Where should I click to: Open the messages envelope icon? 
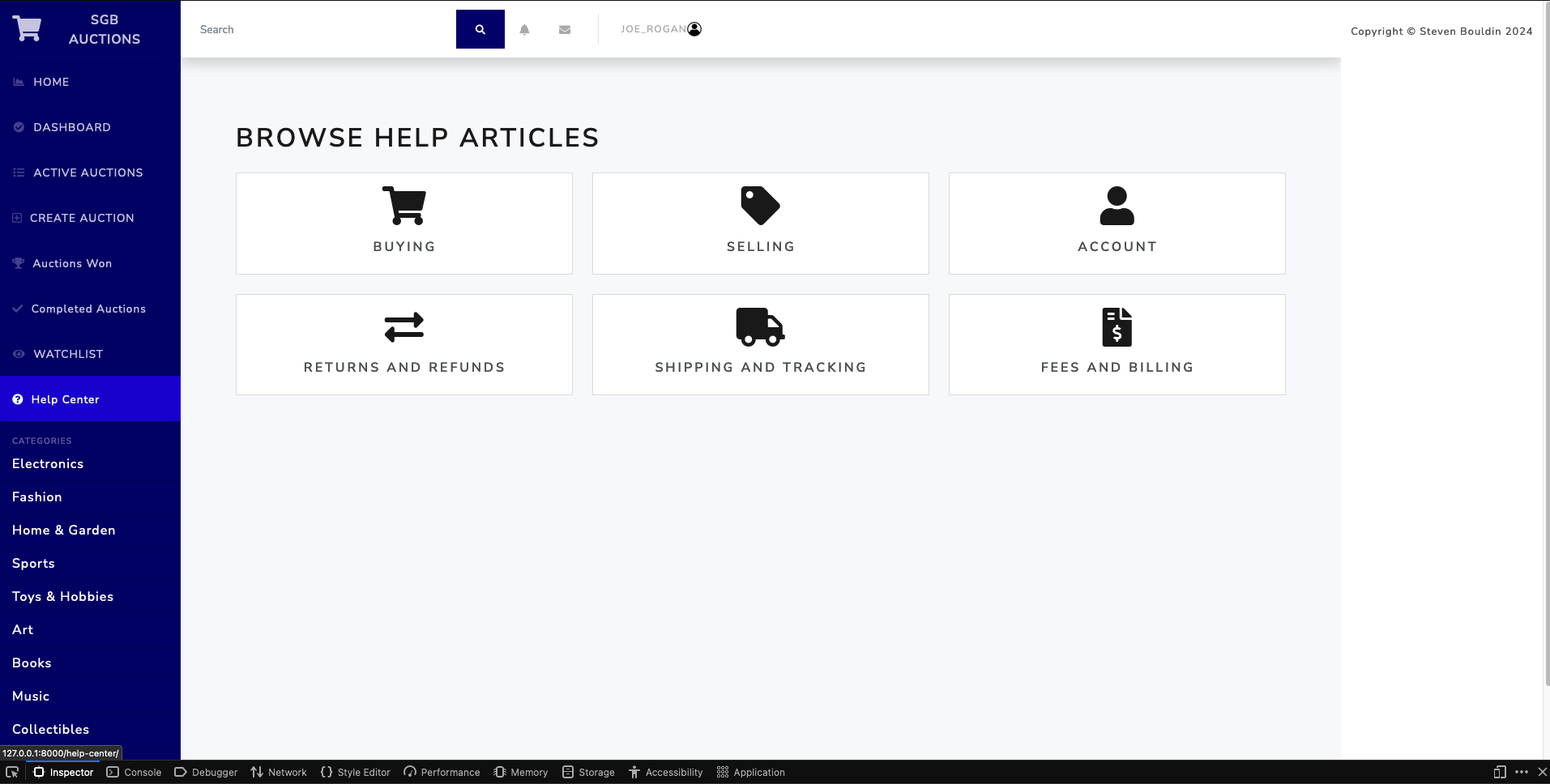tap(565, 29)
